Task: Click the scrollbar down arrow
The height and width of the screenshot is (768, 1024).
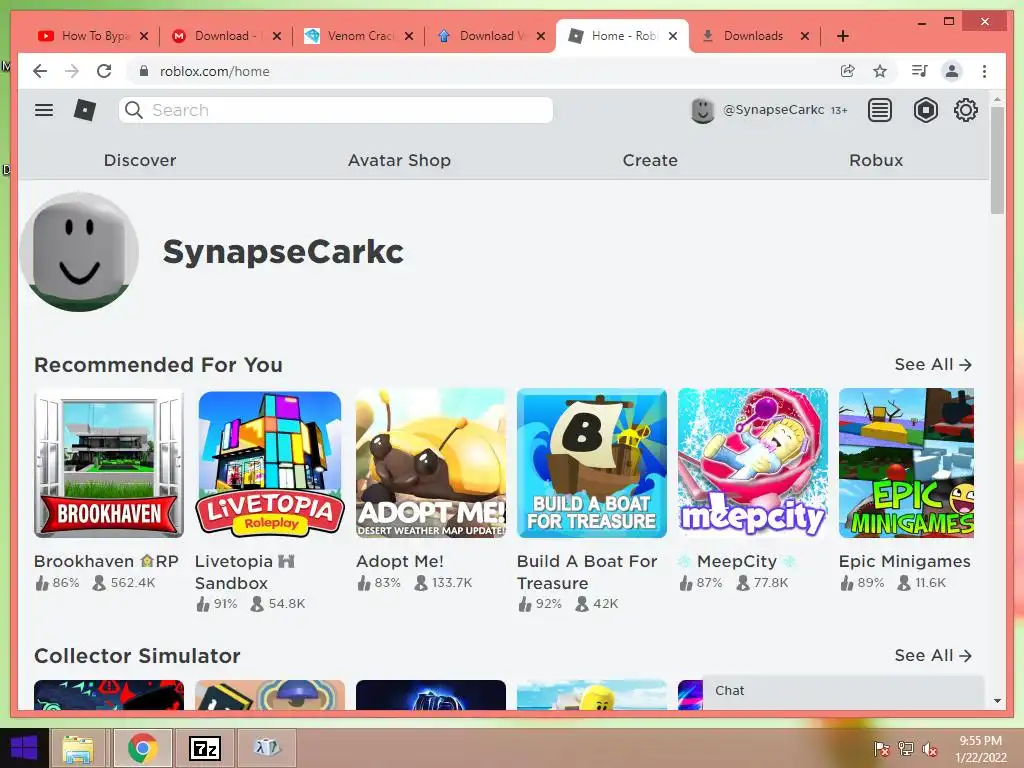Action: [x=997, y=701]
